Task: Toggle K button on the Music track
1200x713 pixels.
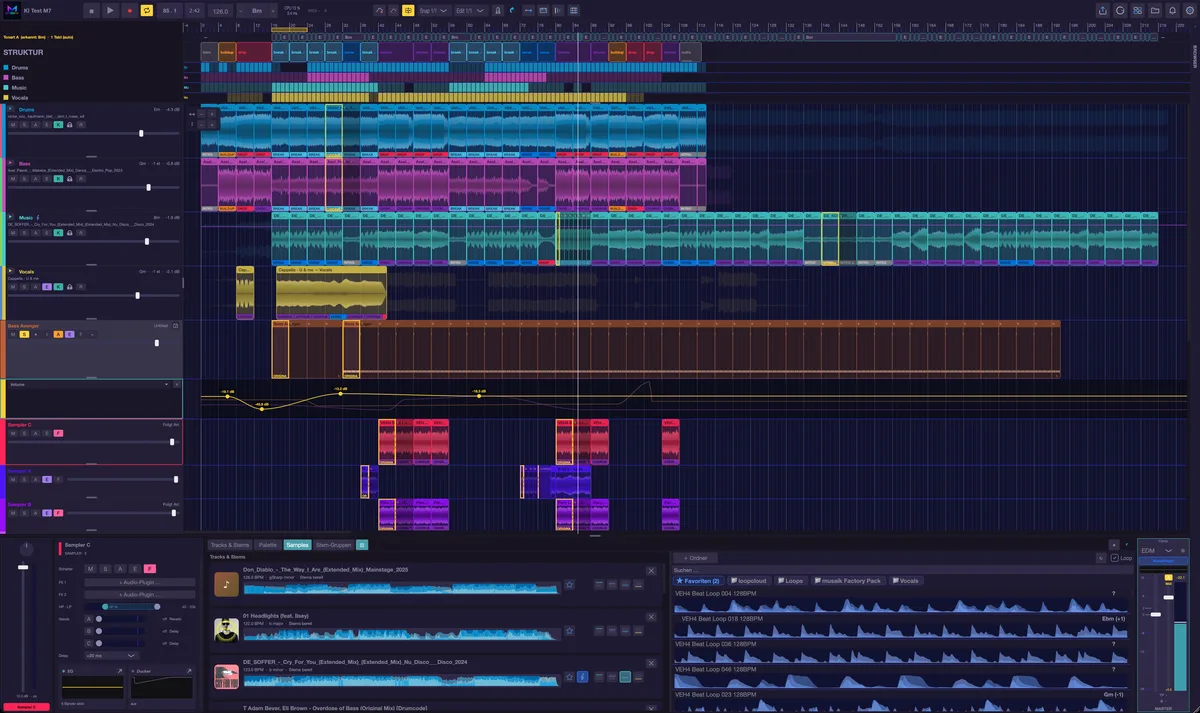Action: click(x=58, y=232)
